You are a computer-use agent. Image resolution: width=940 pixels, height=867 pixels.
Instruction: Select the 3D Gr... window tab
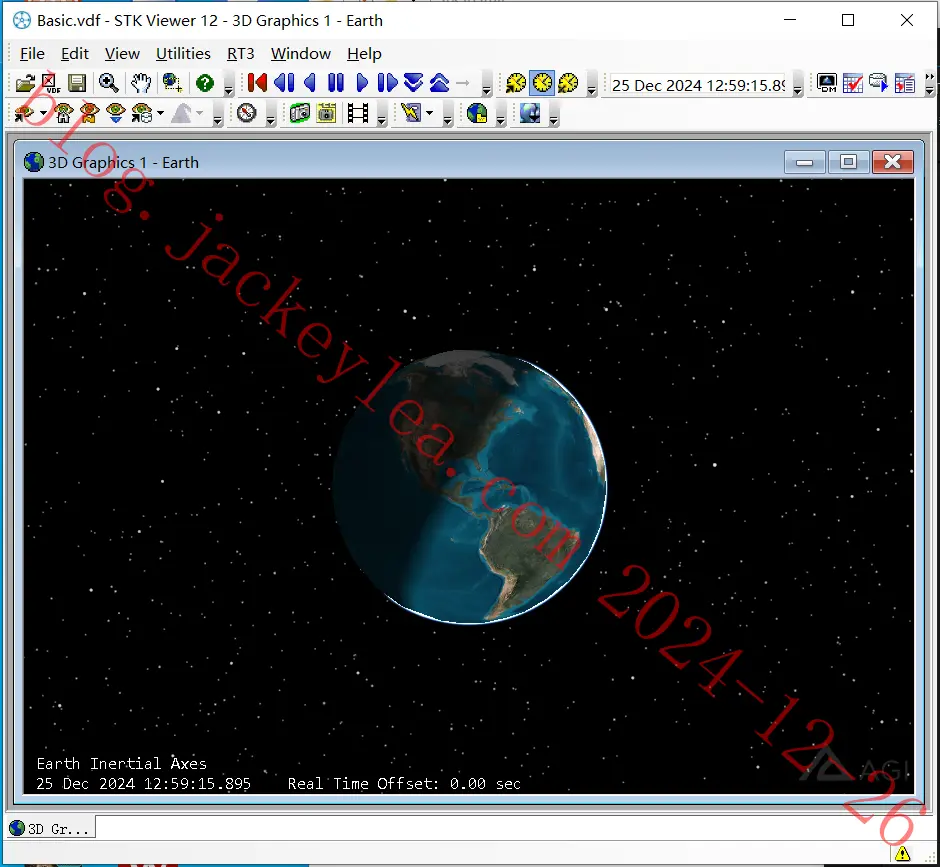pos(50,829)
